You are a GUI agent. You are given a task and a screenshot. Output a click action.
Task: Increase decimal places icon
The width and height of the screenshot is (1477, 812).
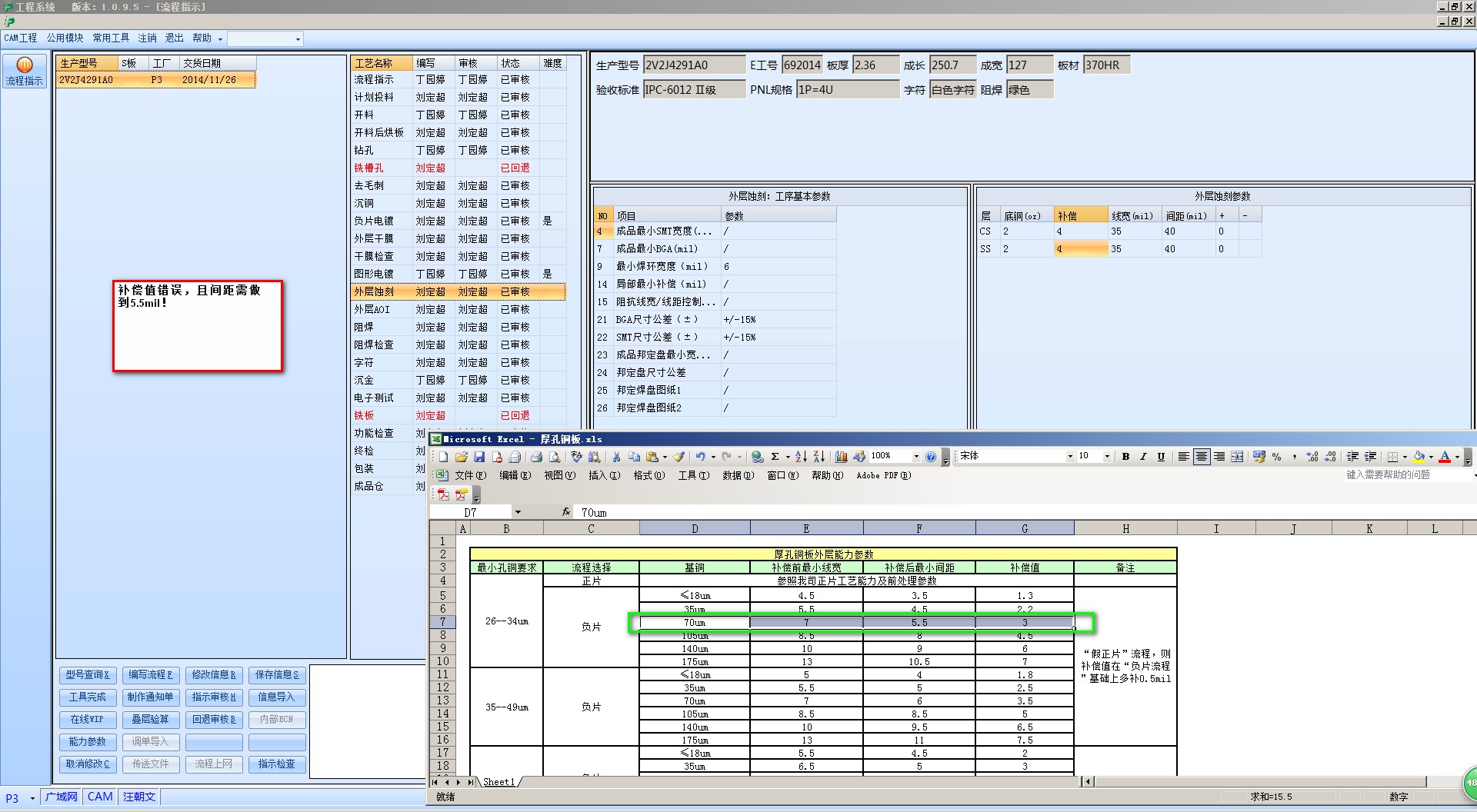[x=1312, y=457]
